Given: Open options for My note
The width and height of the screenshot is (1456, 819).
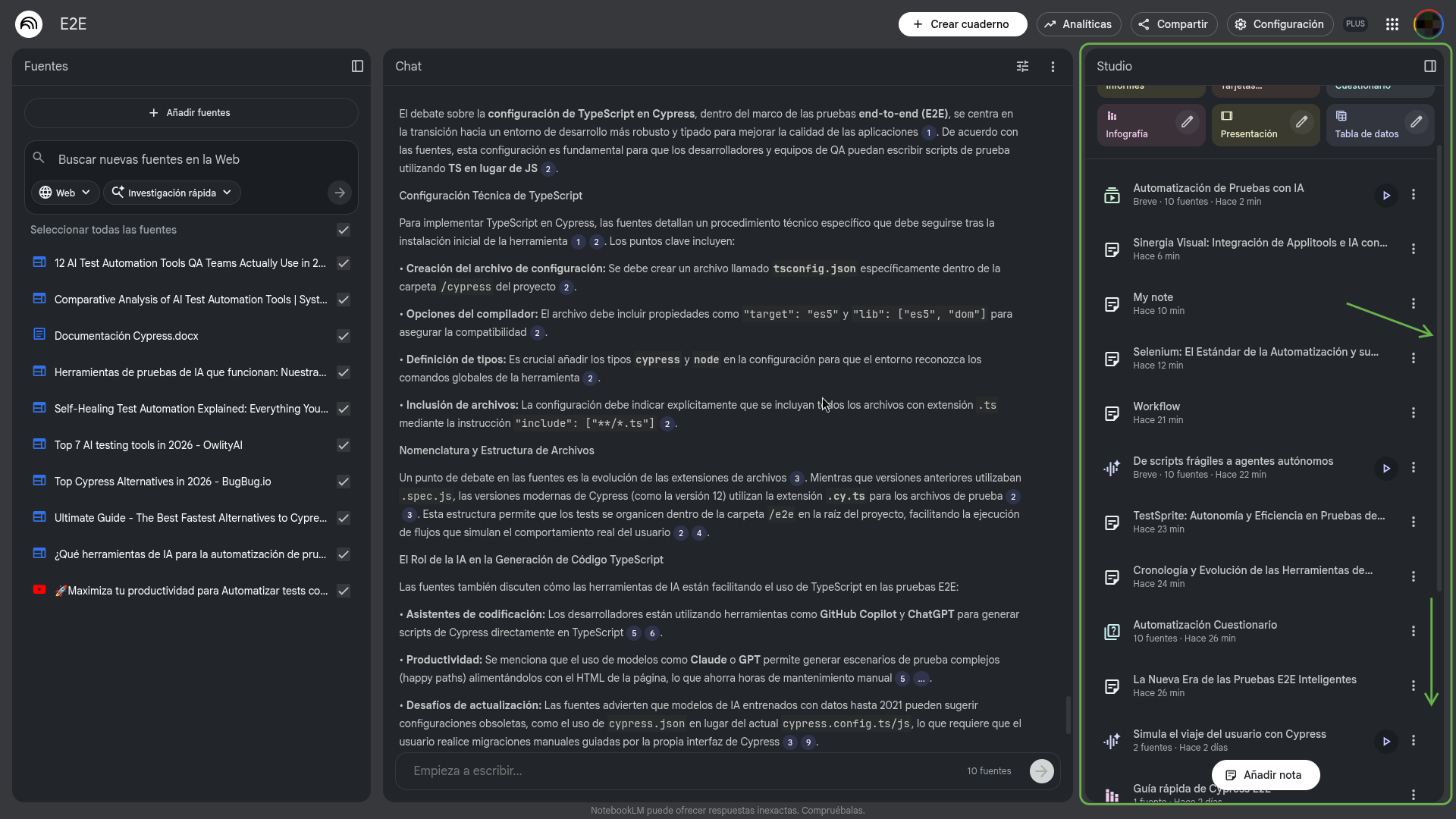Looking at the screenshot, I should [1413, 303].
